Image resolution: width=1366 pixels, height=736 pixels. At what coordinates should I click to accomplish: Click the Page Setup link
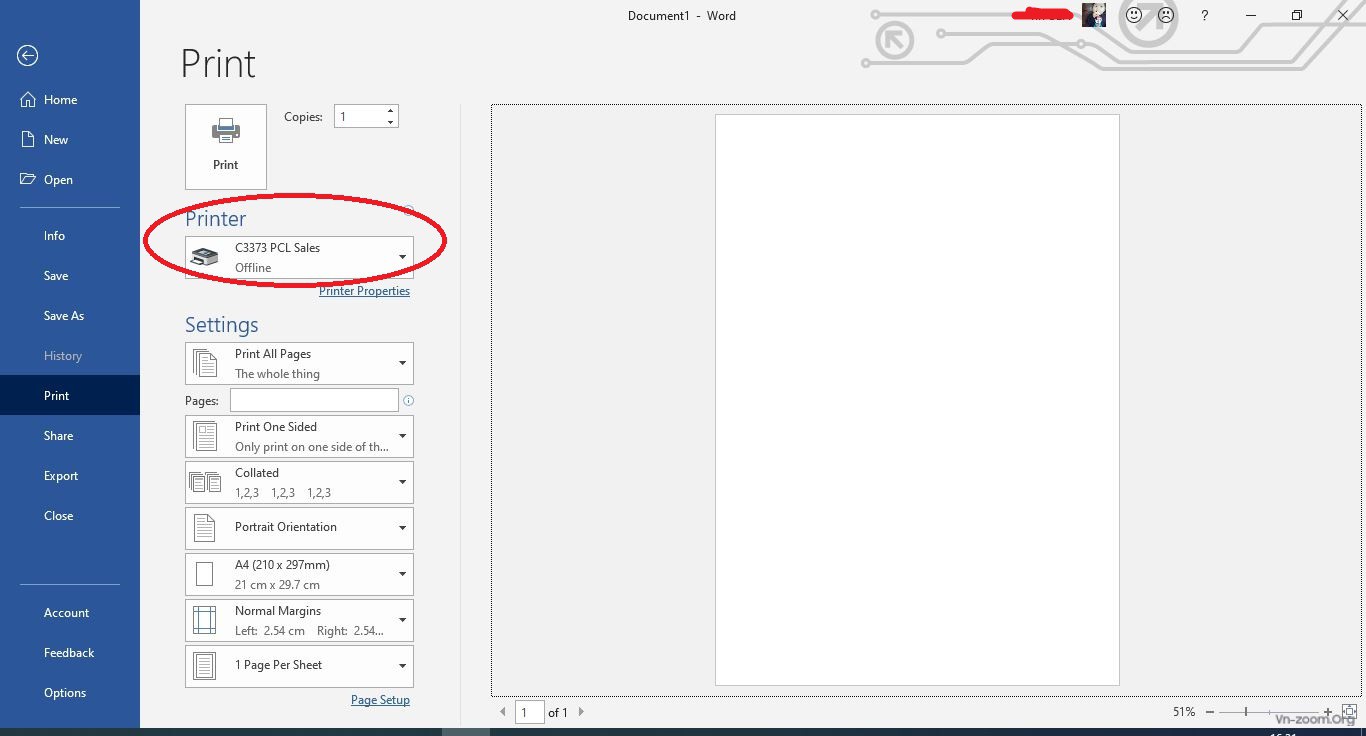tap(380, 700)
